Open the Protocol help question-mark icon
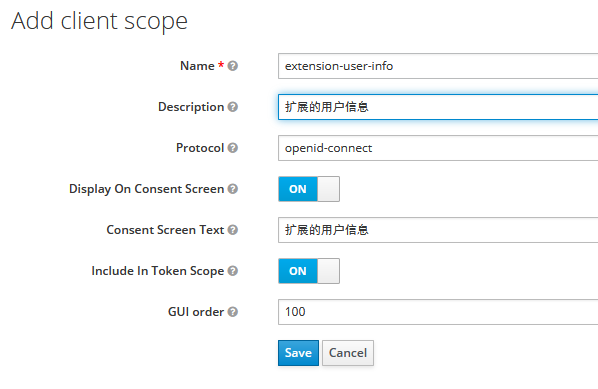Viewport: 598px width, 389px height. (233, 148)
